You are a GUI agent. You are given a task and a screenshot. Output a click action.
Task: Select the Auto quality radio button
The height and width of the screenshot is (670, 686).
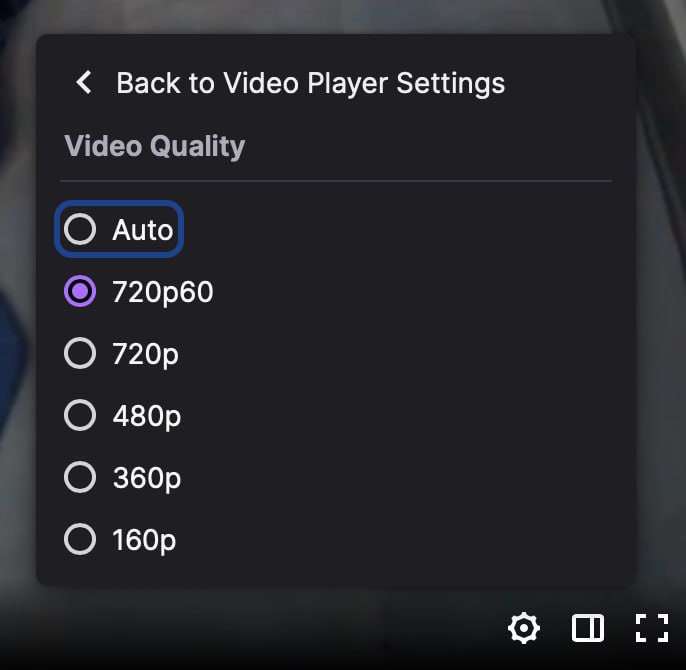(80, 229)
